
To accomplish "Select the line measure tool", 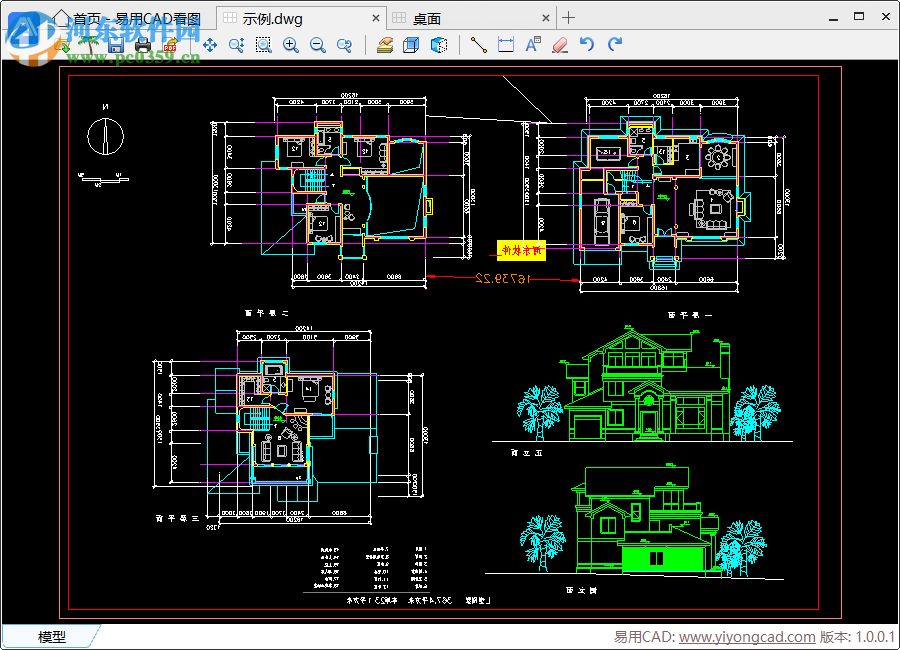I will point(478,44).
